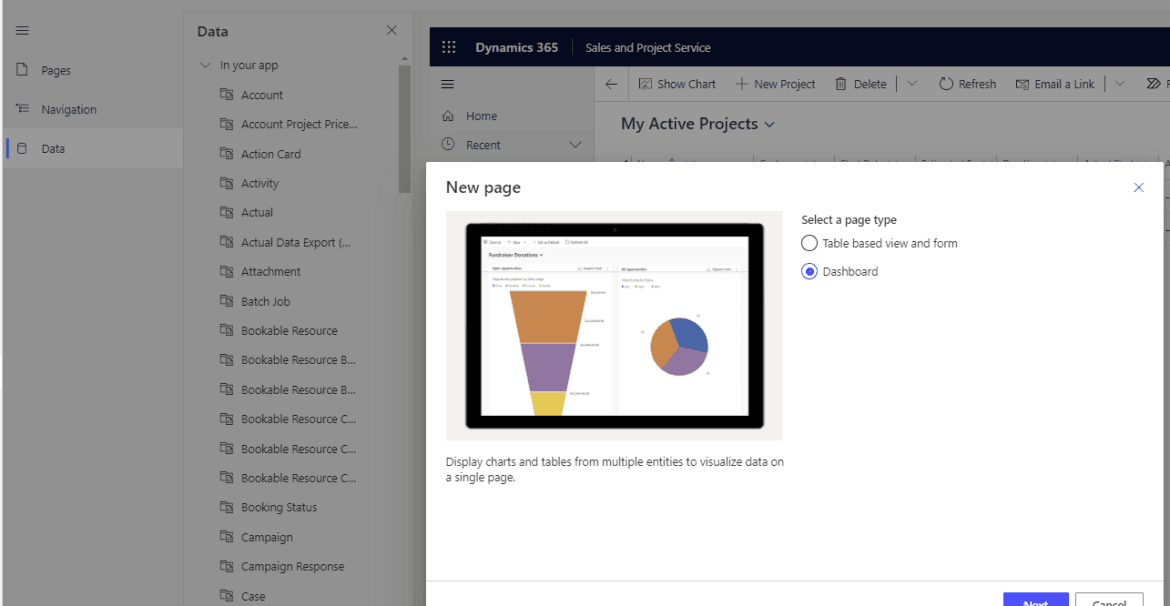Screen dimensions: 1170x606
Task: Select the Data section in sidebar
Action: click(x=93, y=149)
